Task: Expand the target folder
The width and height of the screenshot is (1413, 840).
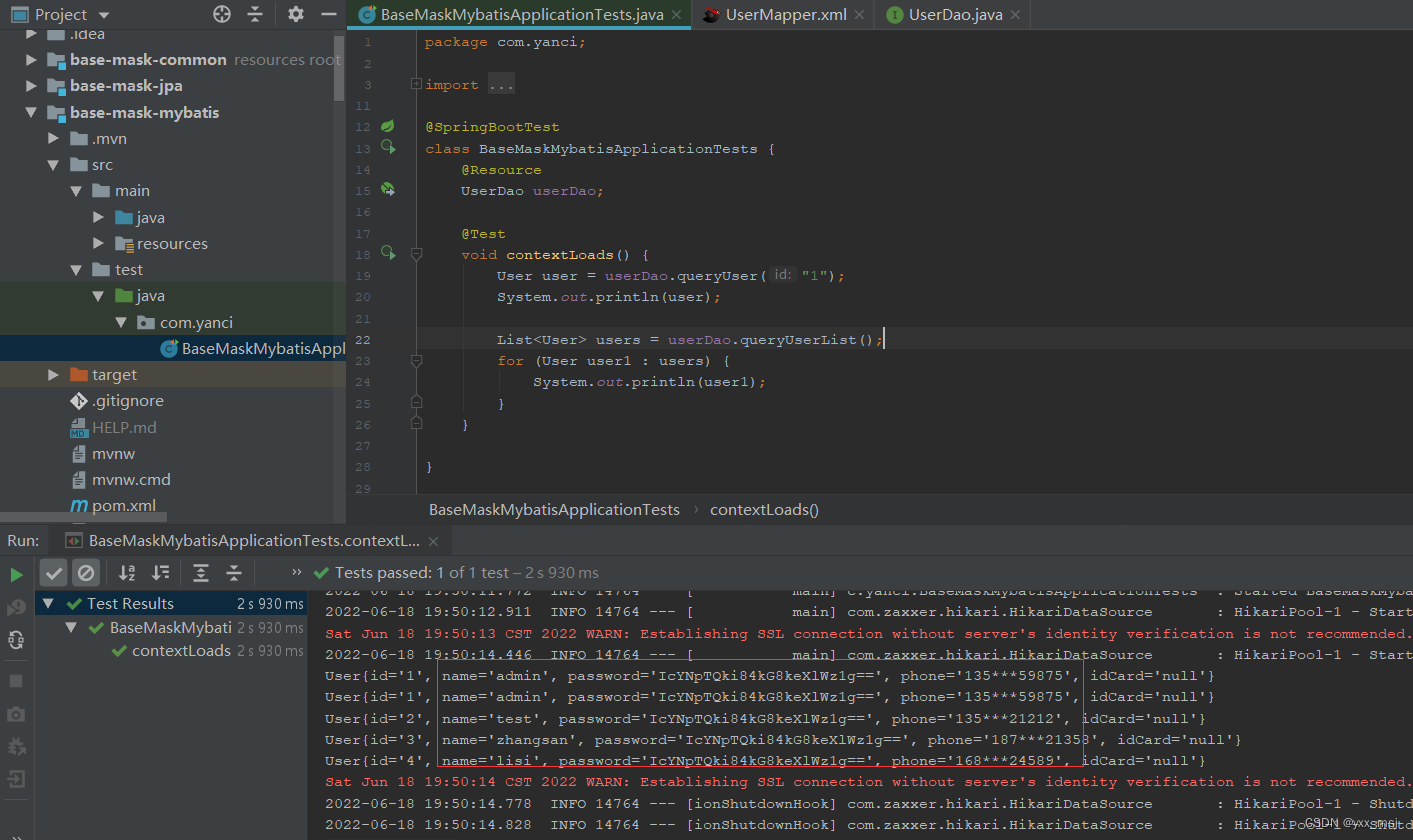Action: [x=54, y=375]
